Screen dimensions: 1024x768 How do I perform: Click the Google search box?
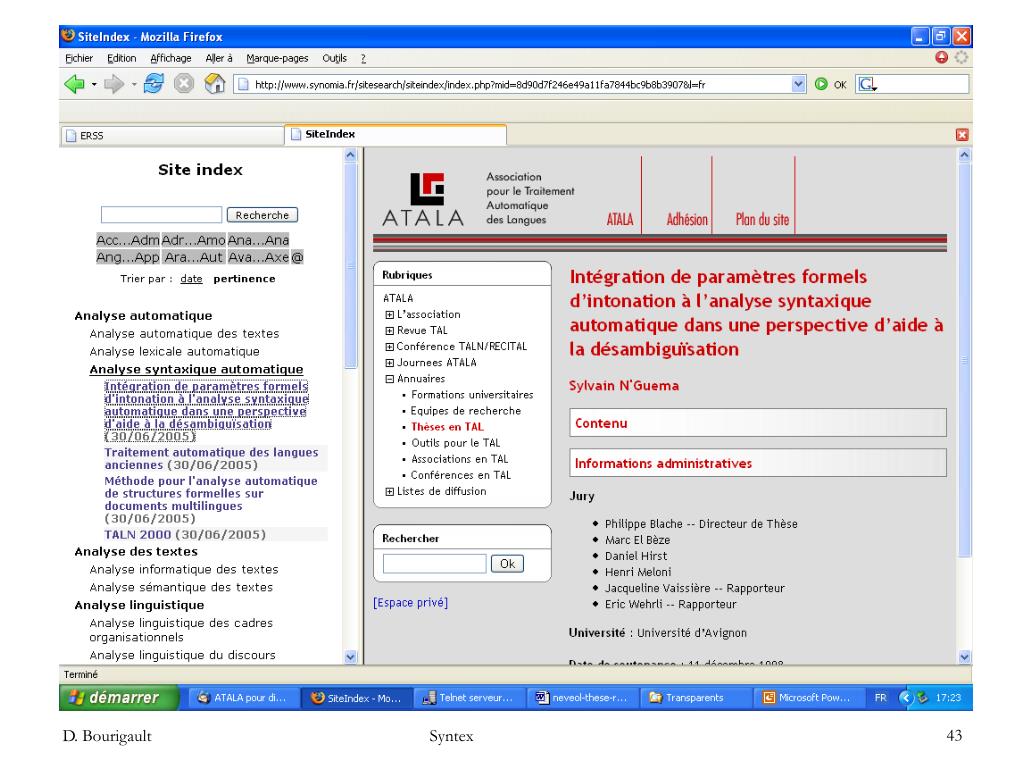[x=922, y=84]
